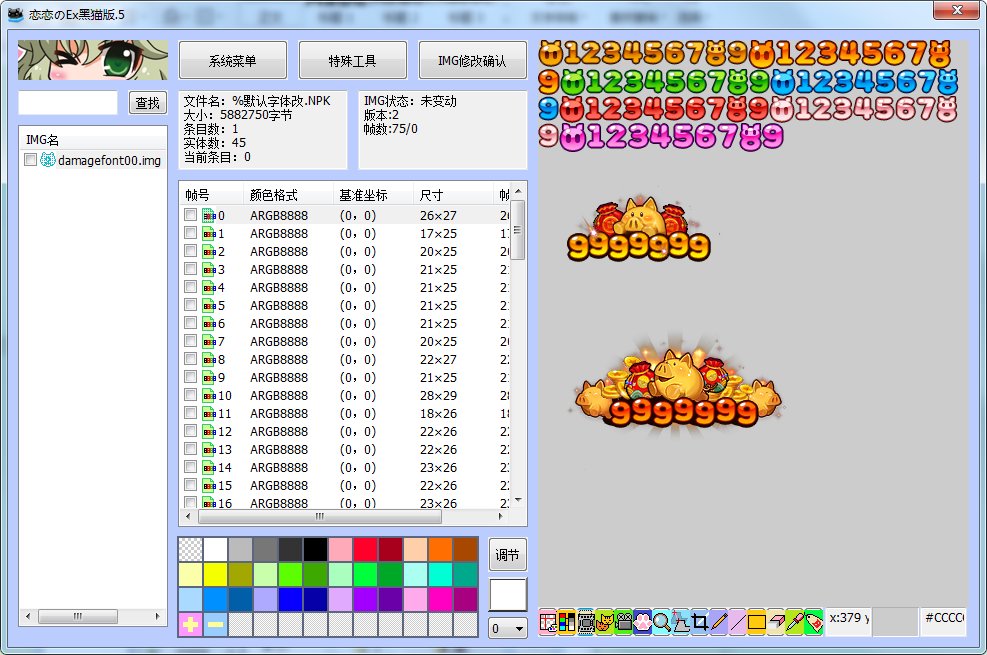The image size is (987, 655).
Task: Click the anime avatar image
Action: click(x=93, y=60)
